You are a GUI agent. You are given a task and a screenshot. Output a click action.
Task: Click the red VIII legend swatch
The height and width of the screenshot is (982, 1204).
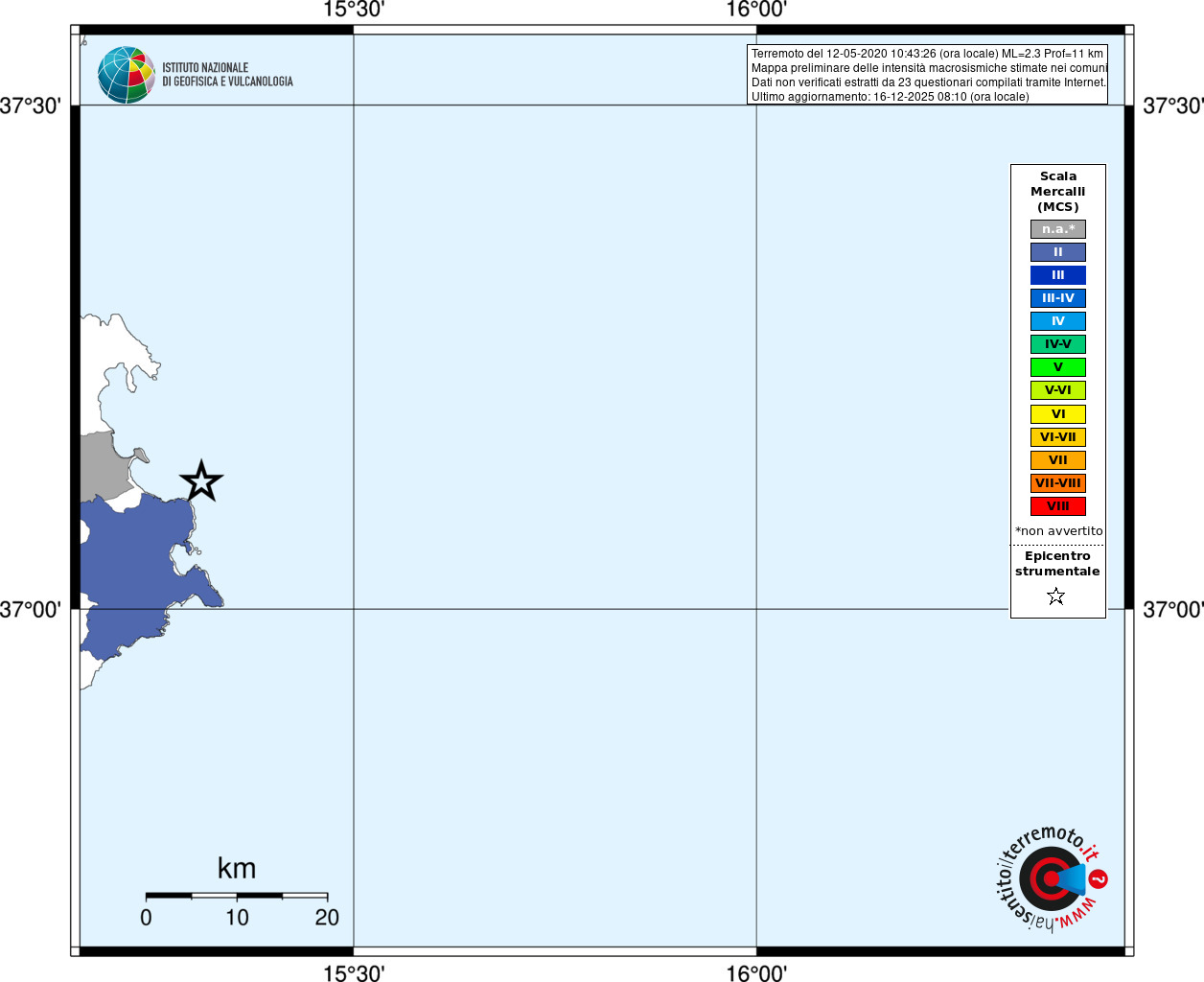coord(1058,506)
